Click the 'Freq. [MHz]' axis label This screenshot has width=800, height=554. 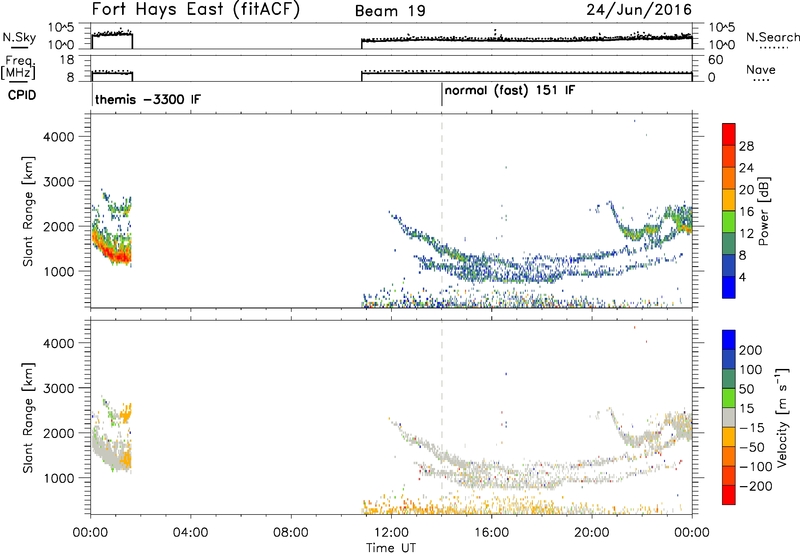[x=18, y=68]
